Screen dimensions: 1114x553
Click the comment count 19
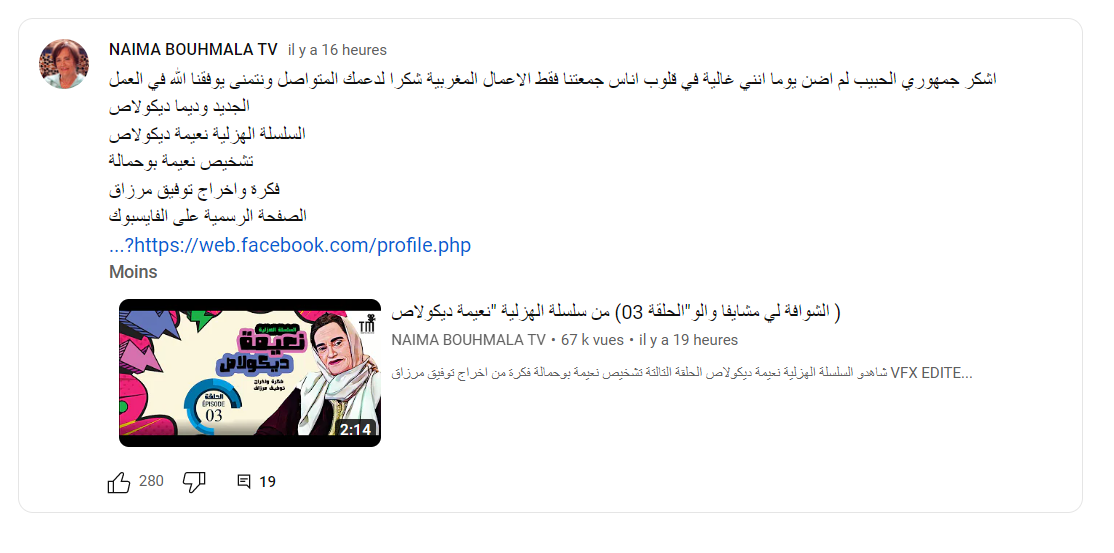tap(267, 482)
